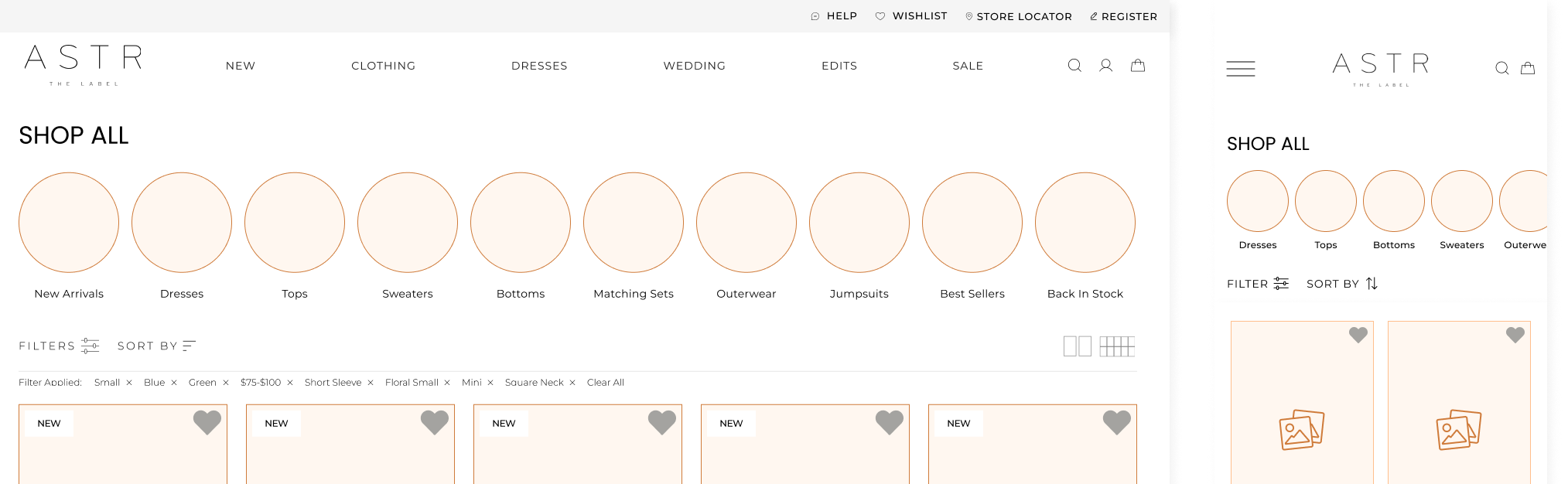
Task: Select the mobile Sweaters category circle
Action: [1462, 201]
